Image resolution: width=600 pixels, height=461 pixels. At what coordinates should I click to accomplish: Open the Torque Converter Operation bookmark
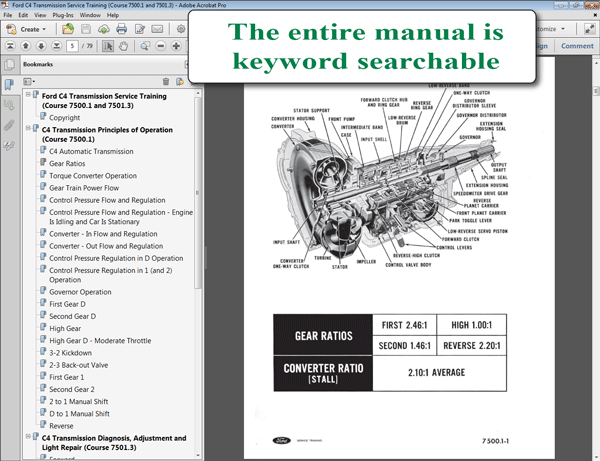93,176
